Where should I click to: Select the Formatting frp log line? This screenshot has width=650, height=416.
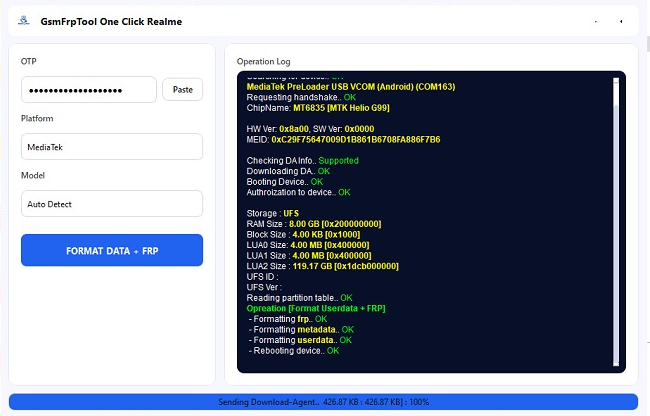click(288, 319)
